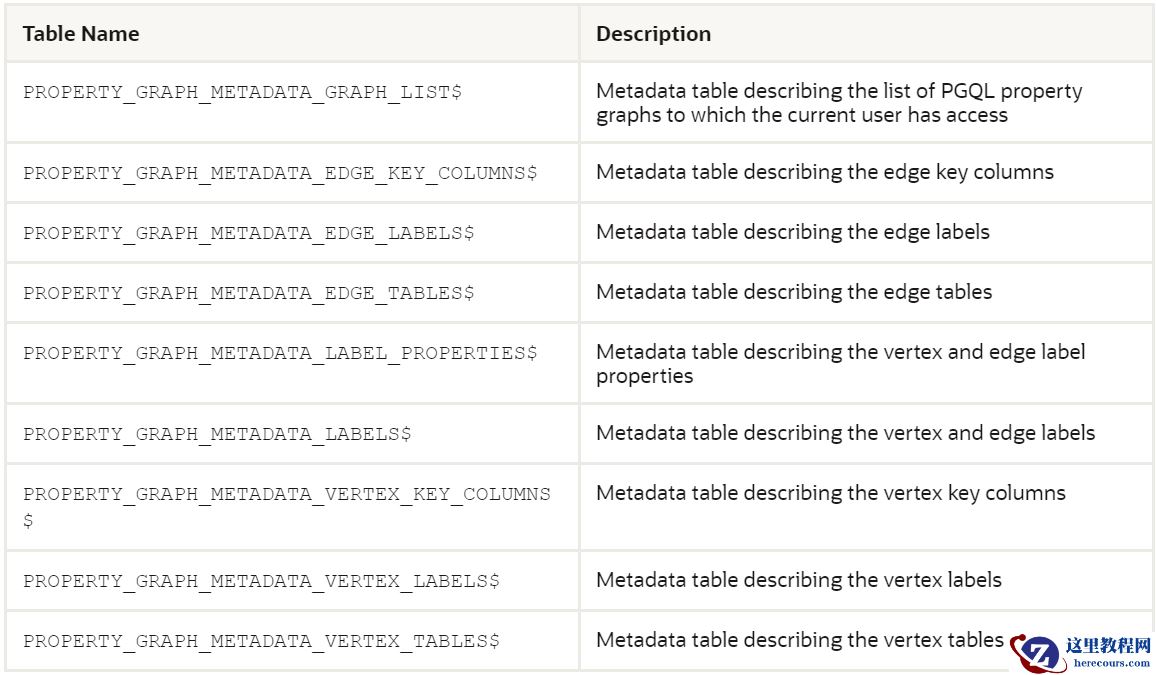The image size is (1156, 675).
Task: Select PROPERTY_GRAPH_METADATA_VERTEX_TABLES$ table name
Action: tap(261, 641)
